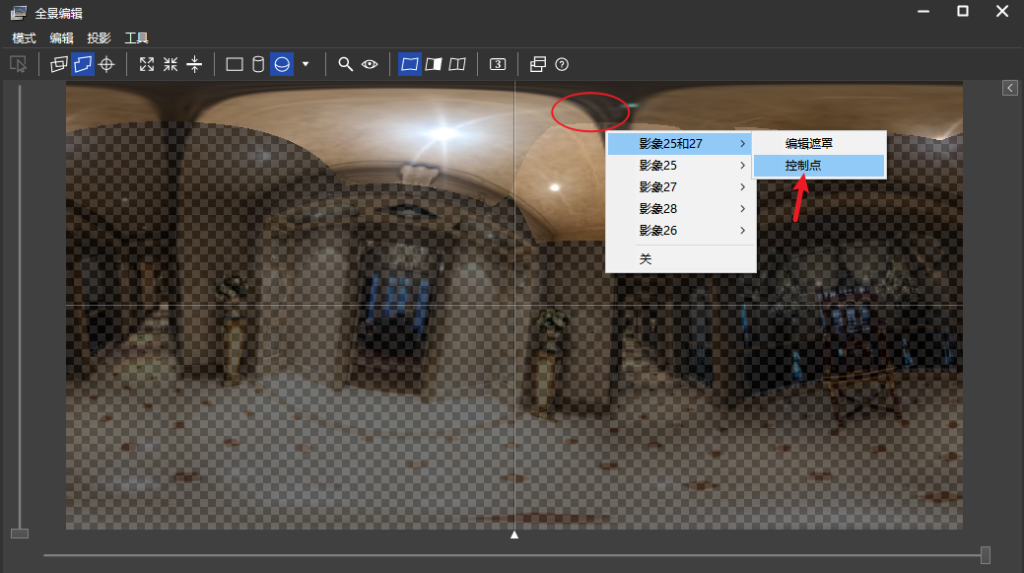Click the horizontal field of view slider handle
Screen dimensions: 1024x573
(x=985, y=555)
